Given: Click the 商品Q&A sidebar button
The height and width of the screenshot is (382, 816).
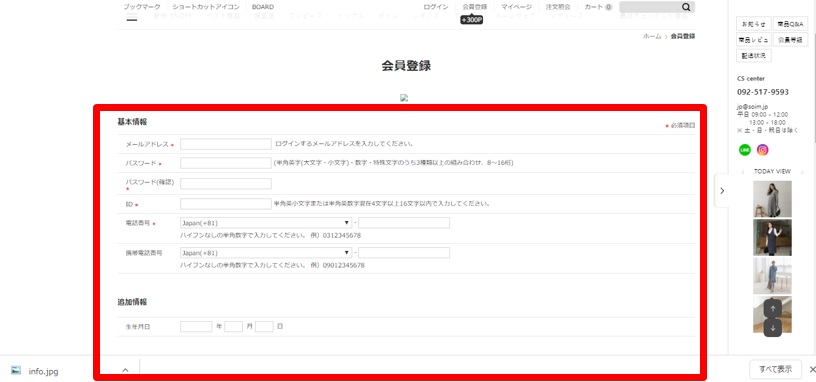Looking at the screenshot, I should pyautogui.click(x=790, y=24).
